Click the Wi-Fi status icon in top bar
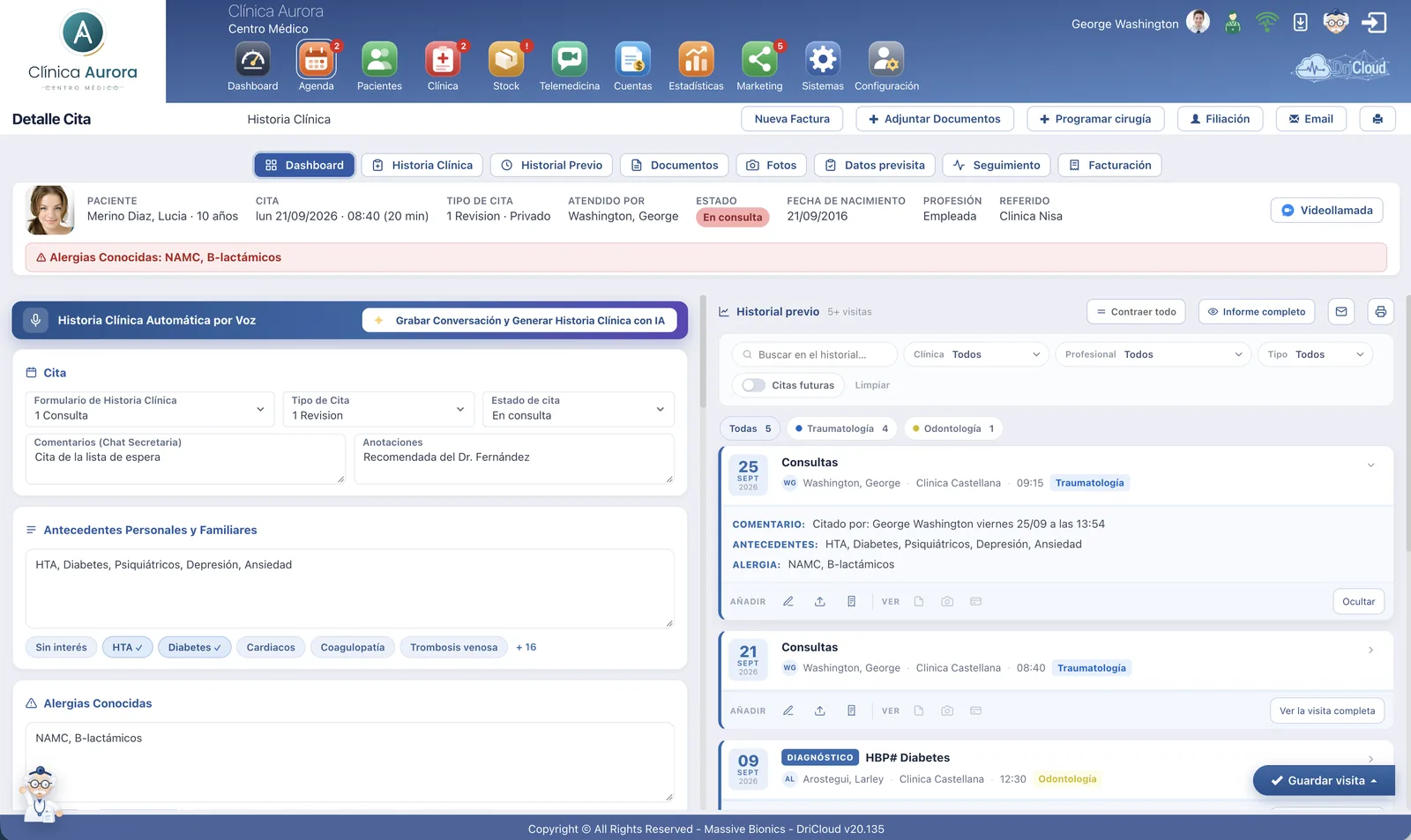 1267,22
